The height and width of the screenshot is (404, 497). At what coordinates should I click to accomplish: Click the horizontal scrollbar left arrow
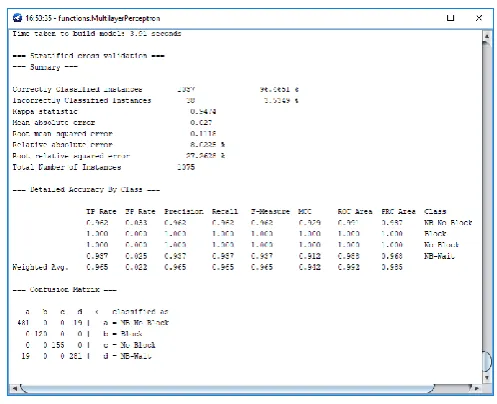click(x=15, y=388)
